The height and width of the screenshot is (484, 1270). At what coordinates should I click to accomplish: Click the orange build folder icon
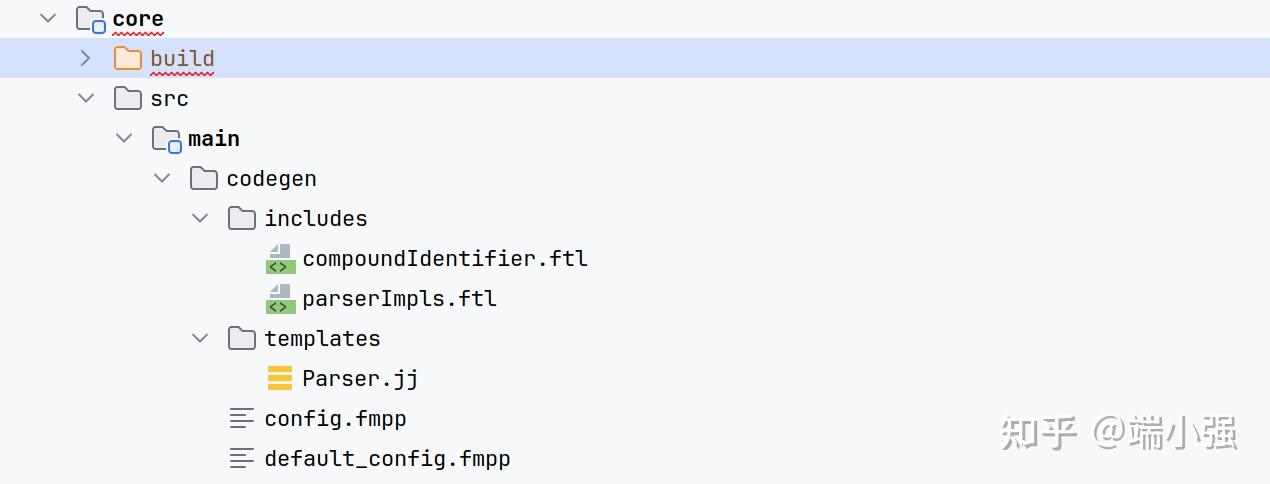pos(128,59)
